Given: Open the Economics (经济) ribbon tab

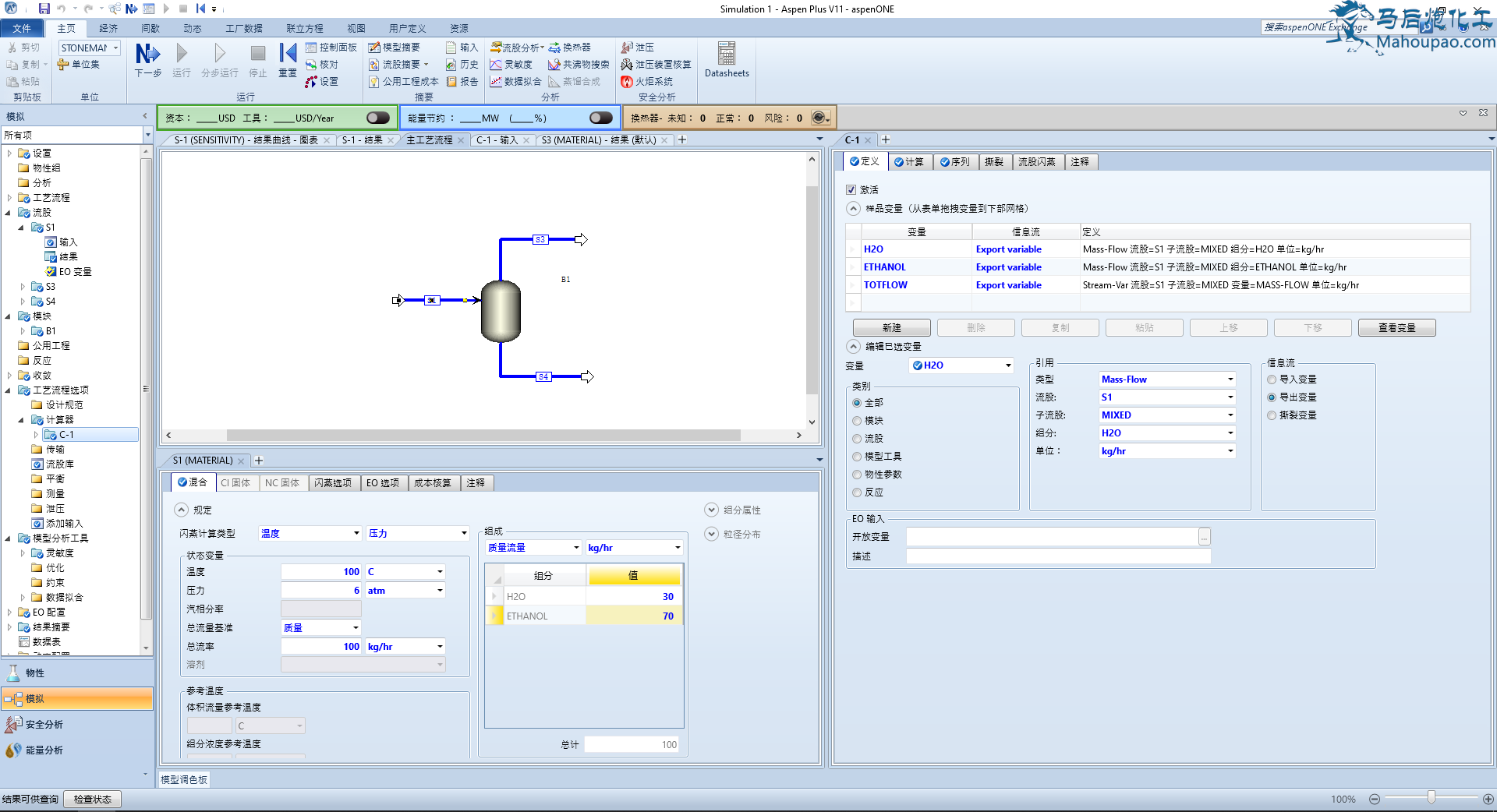Looking at the screenshot, I should pyautogui.click(x=108, y=28).
